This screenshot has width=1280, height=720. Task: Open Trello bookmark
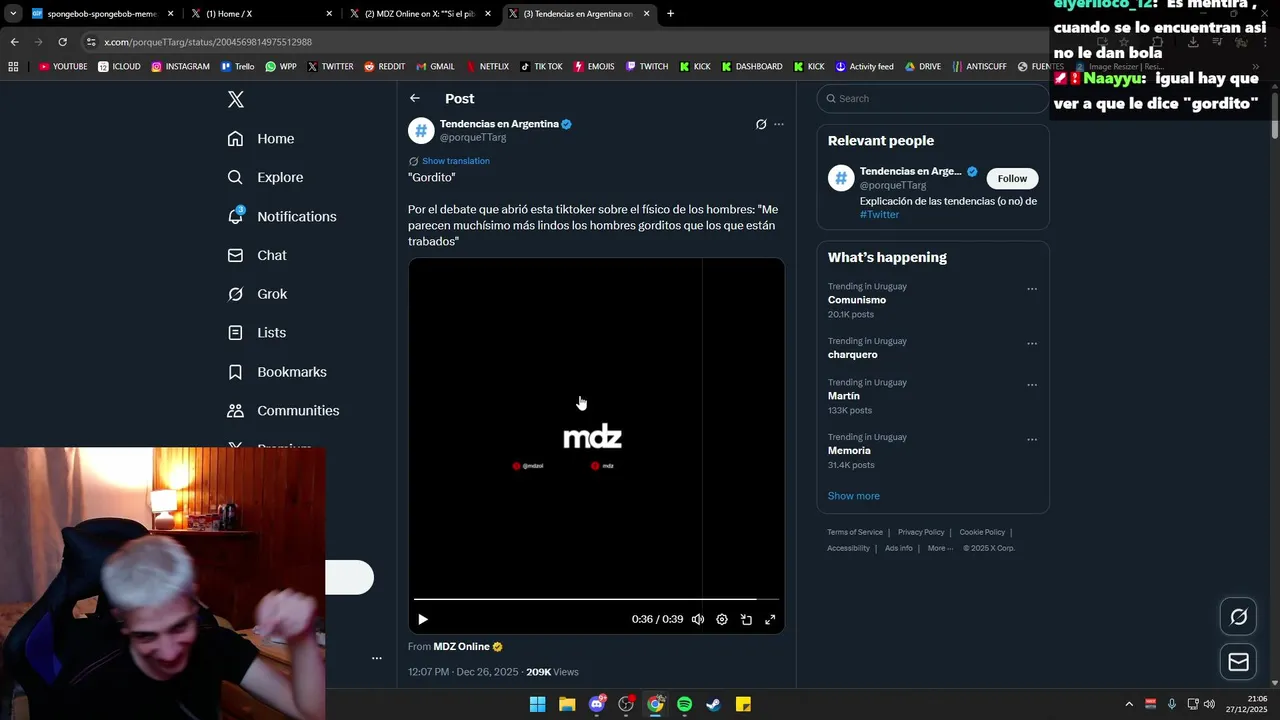[238, 67]
